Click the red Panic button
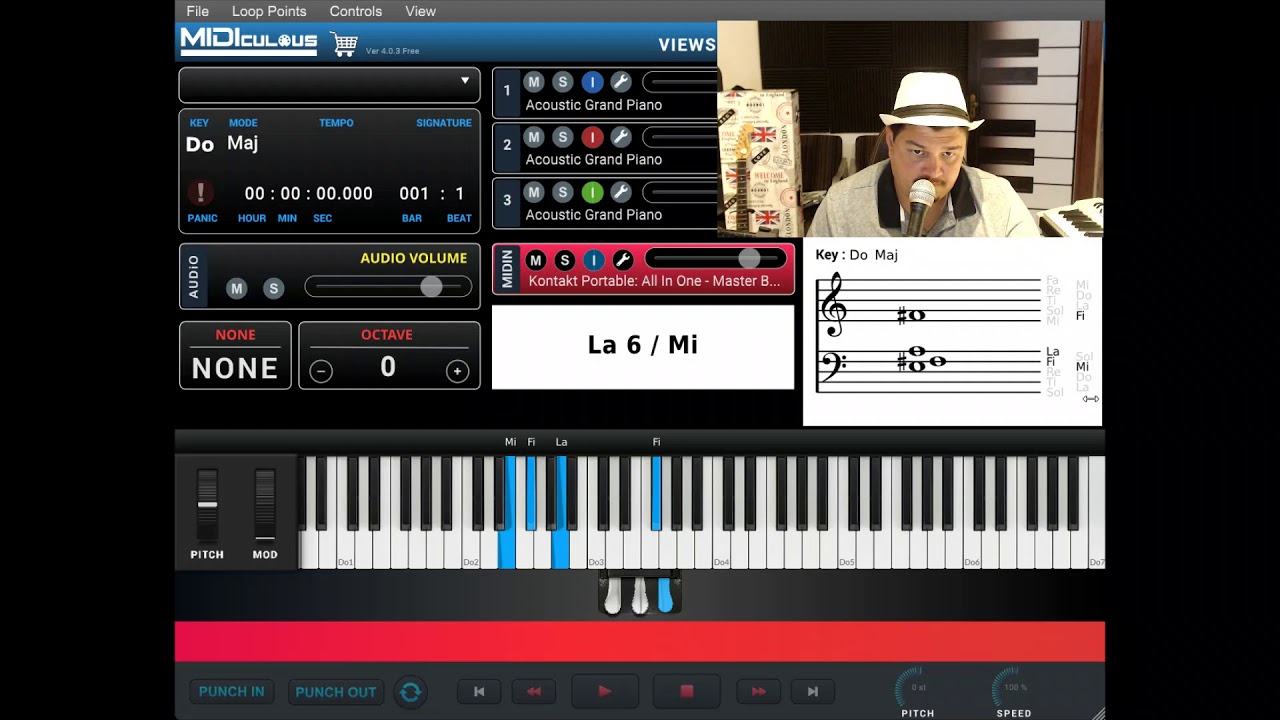 [201, 193]
